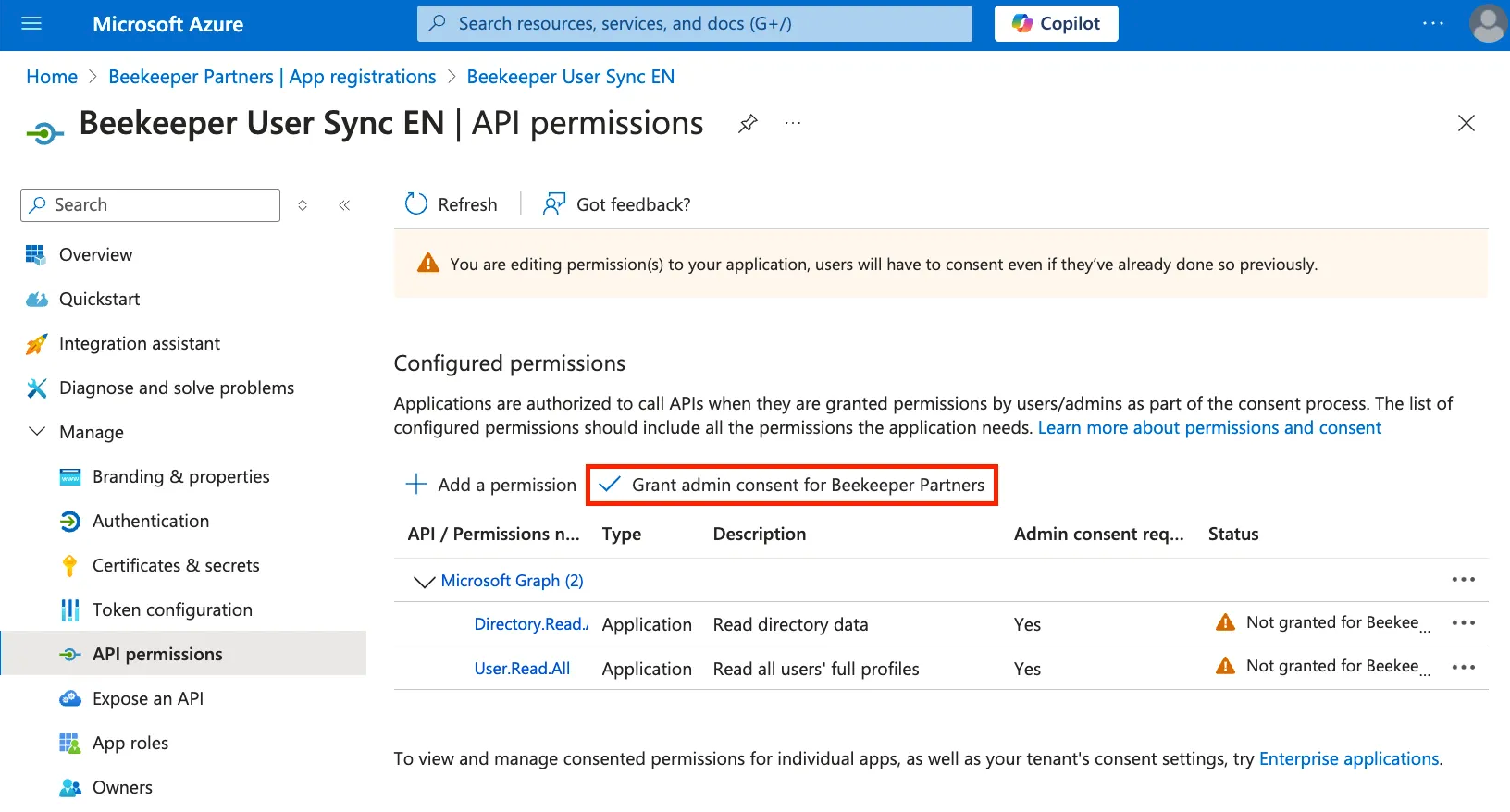The image size is (1510, 812).
Task: Click the Quickstart cloud icon
Action: (36, 299)
